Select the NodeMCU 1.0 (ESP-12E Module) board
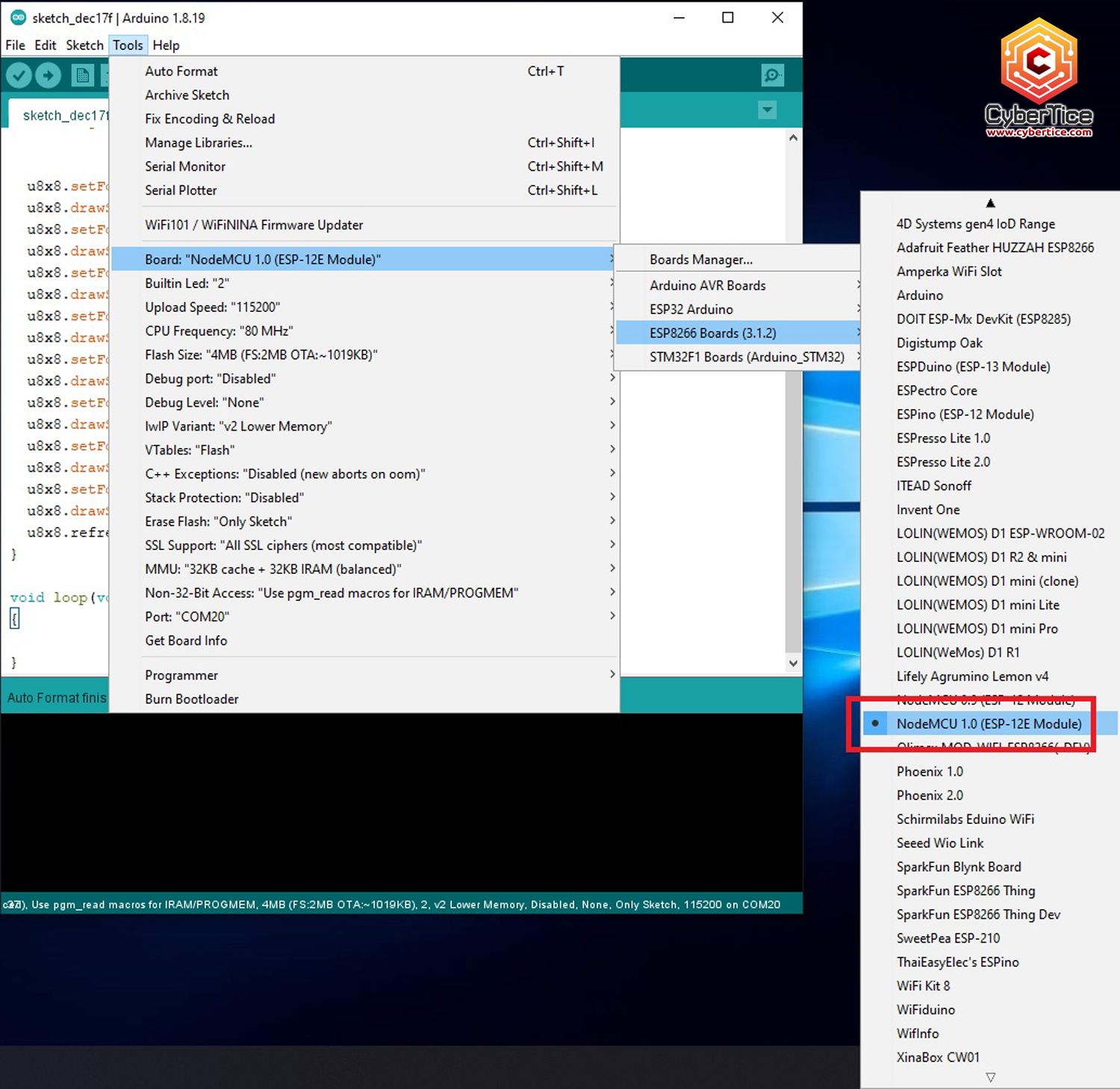This screenshot has height=1089, width=1120. pyautogui.click(x=989, y=723)
